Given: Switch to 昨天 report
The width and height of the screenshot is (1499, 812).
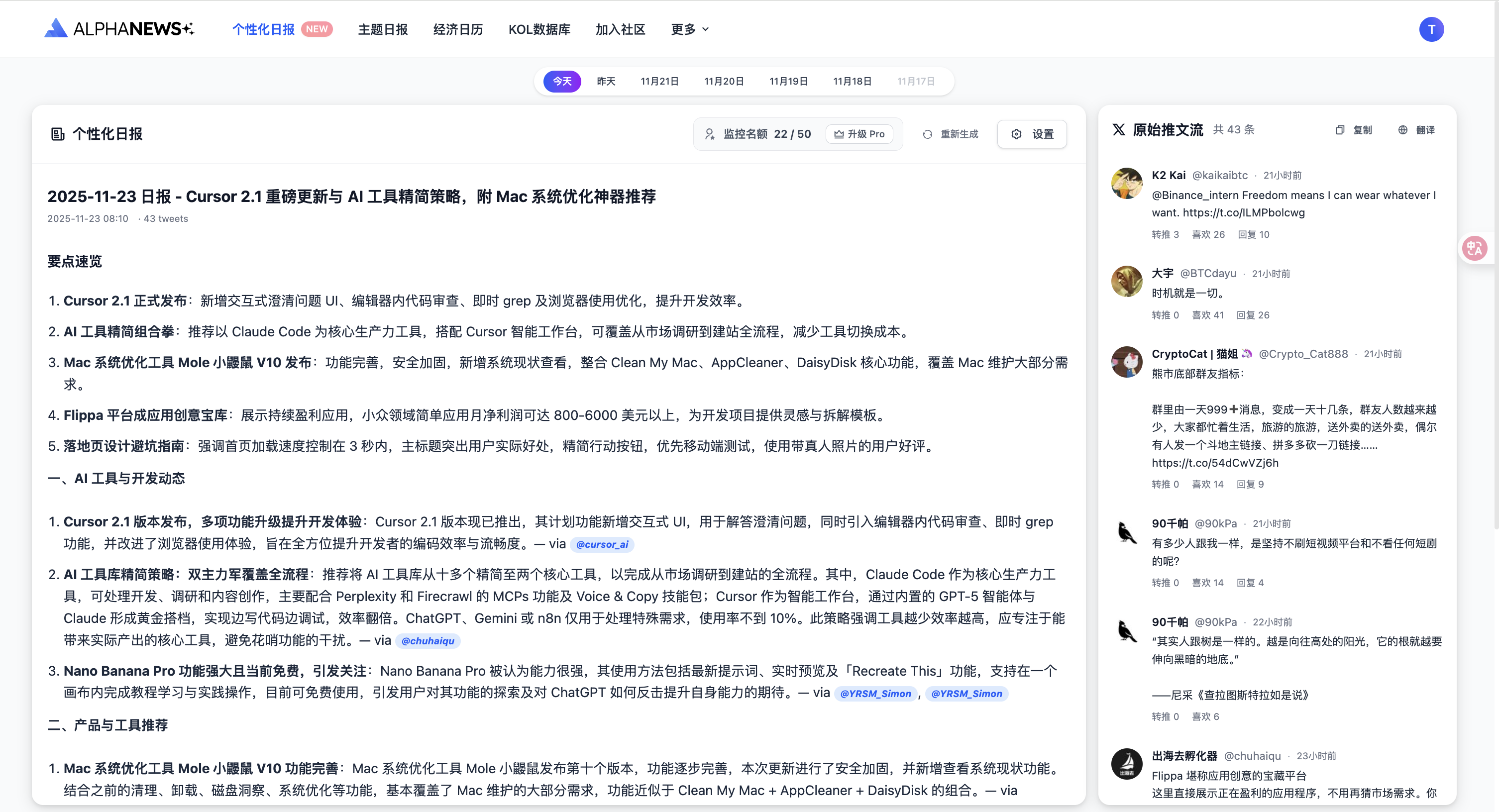Looking at the screenshot, I should click(606, 82).
